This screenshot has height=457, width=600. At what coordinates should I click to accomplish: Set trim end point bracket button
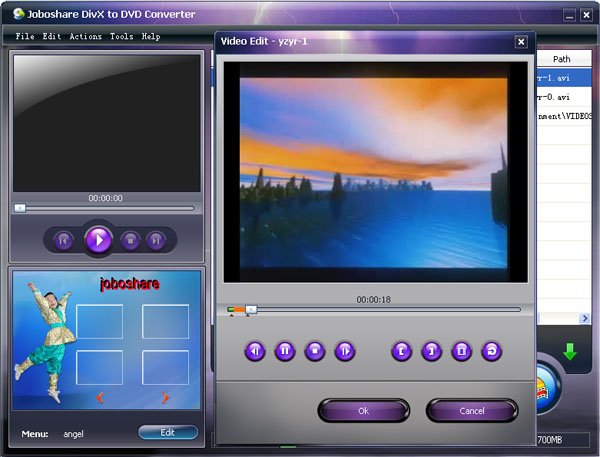coord(432,351)
